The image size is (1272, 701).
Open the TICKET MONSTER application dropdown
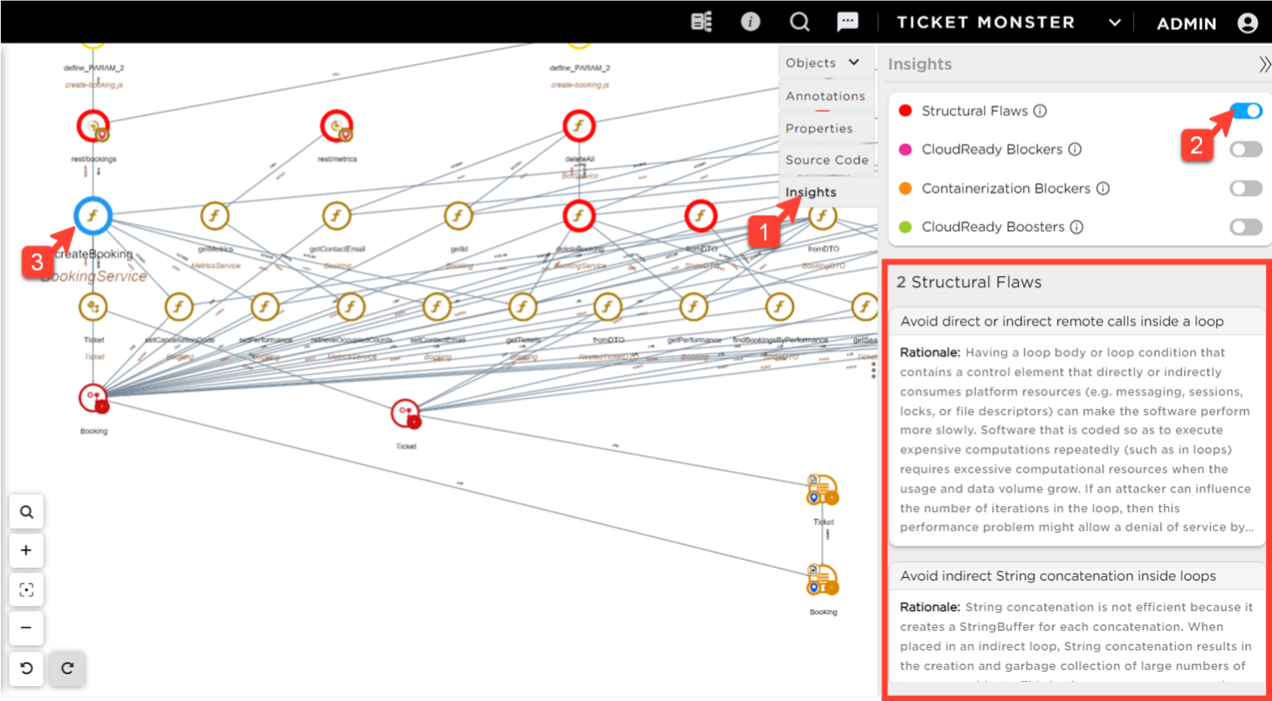pyautogui.click(x=1114, y=23)
